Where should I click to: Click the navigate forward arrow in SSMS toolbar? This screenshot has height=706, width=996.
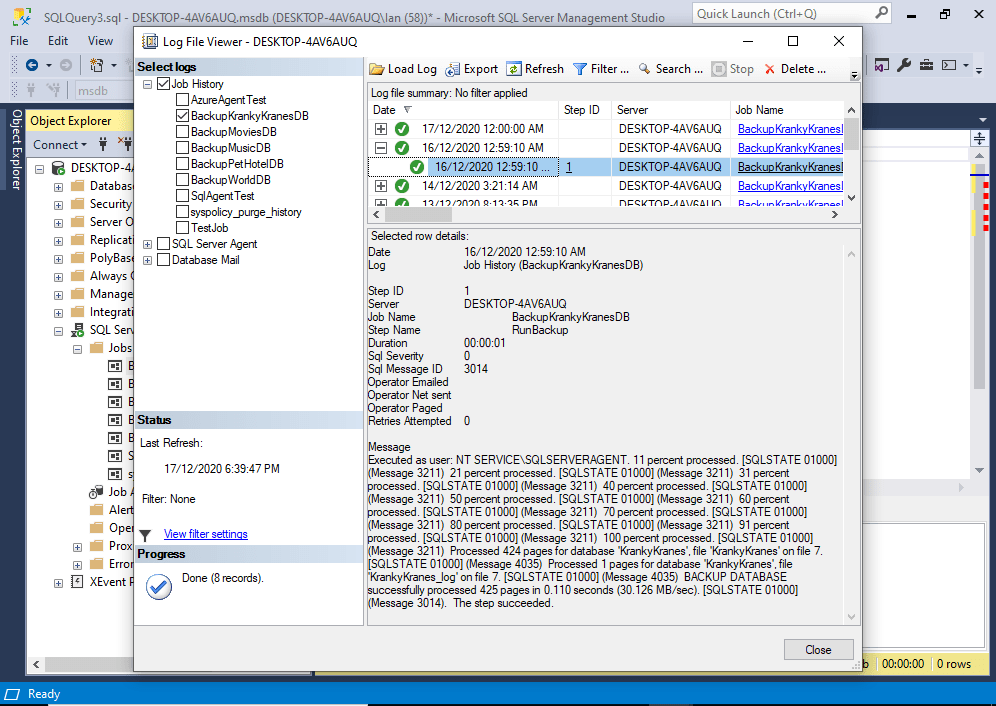click(x=65, y=65)
